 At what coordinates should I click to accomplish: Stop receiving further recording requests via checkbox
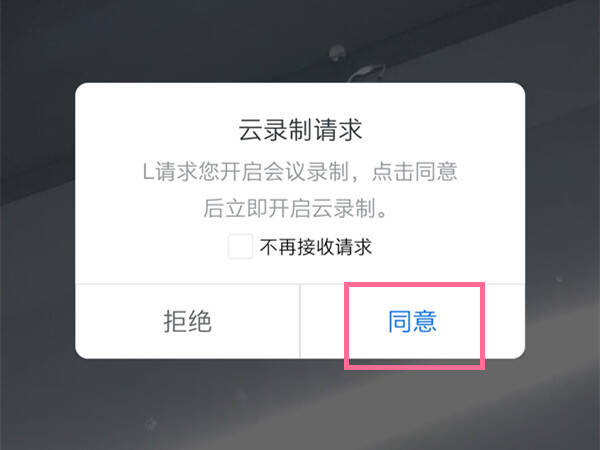pos(240,246)
